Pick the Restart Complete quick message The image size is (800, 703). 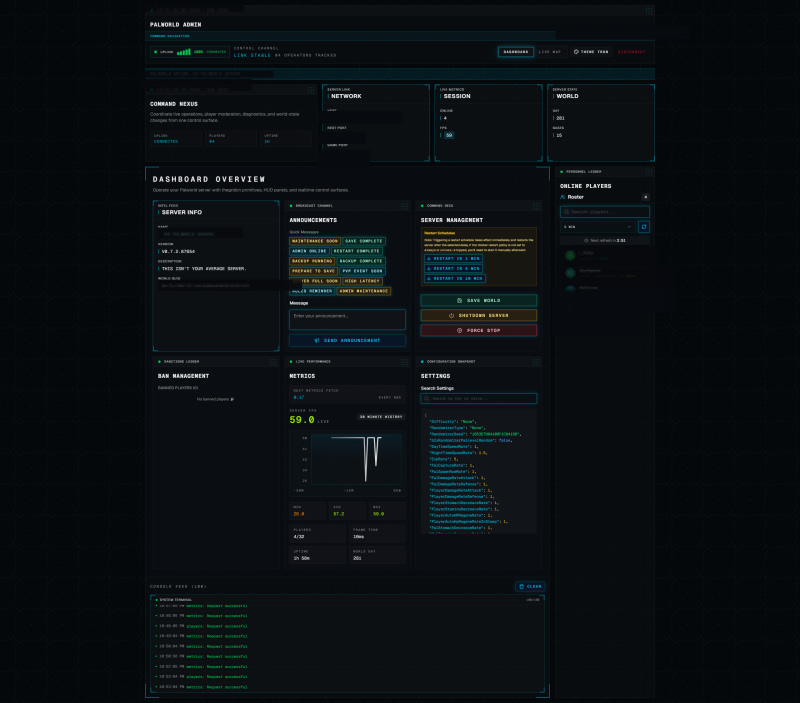coord(357,251)
